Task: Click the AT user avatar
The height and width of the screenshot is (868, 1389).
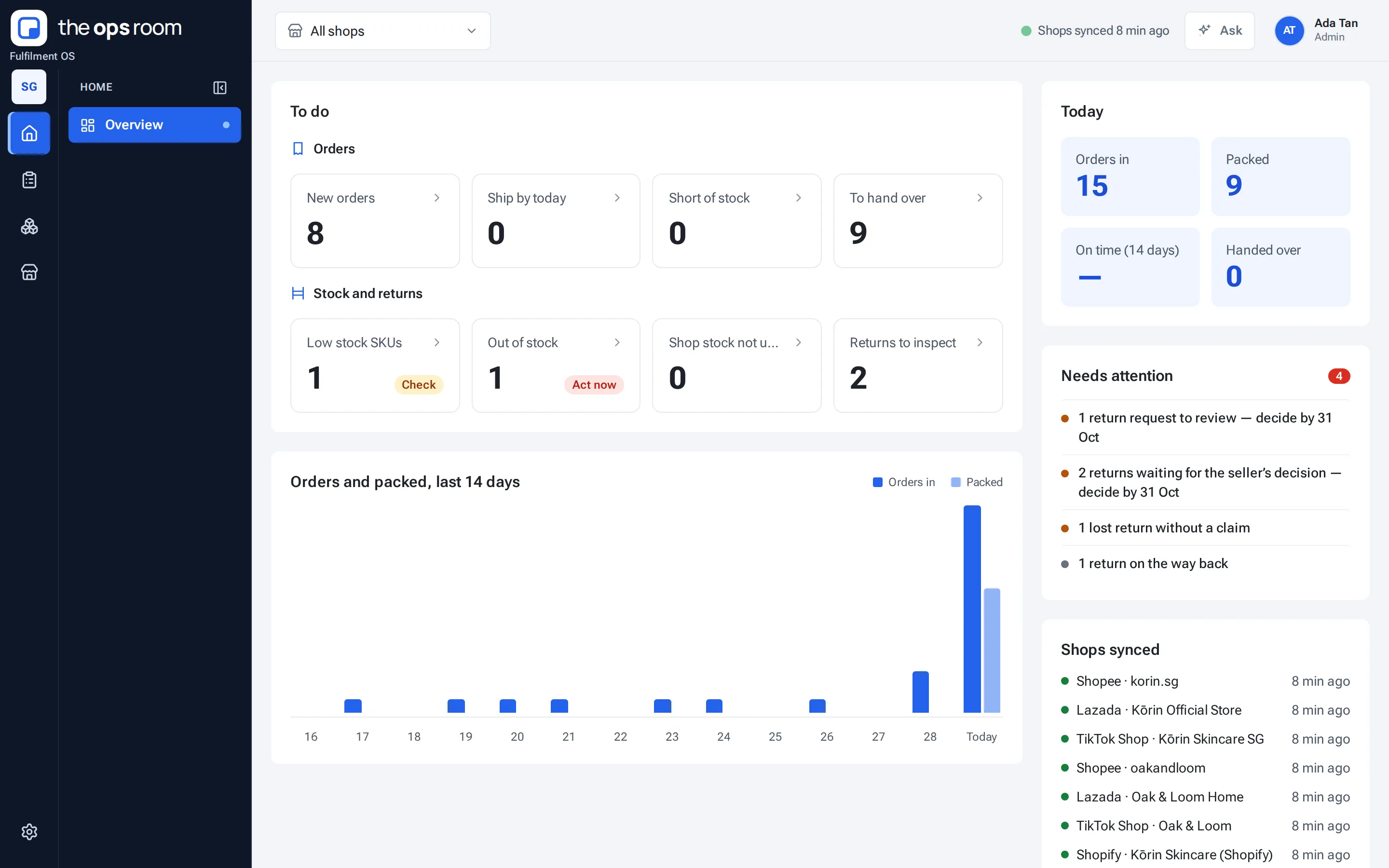Action: click(1289, 30)
